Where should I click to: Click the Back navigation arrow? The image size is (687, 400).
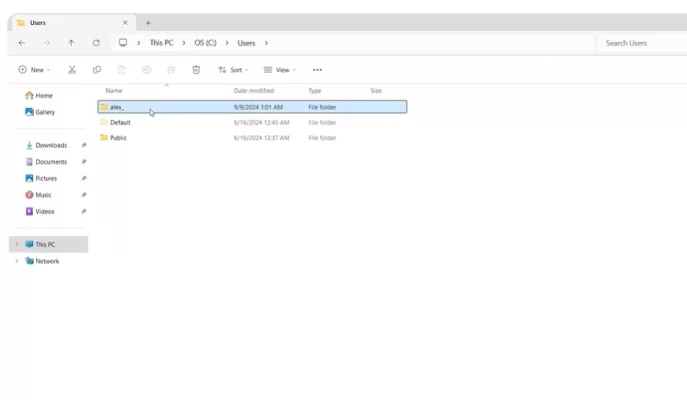[x=22, y=43]
